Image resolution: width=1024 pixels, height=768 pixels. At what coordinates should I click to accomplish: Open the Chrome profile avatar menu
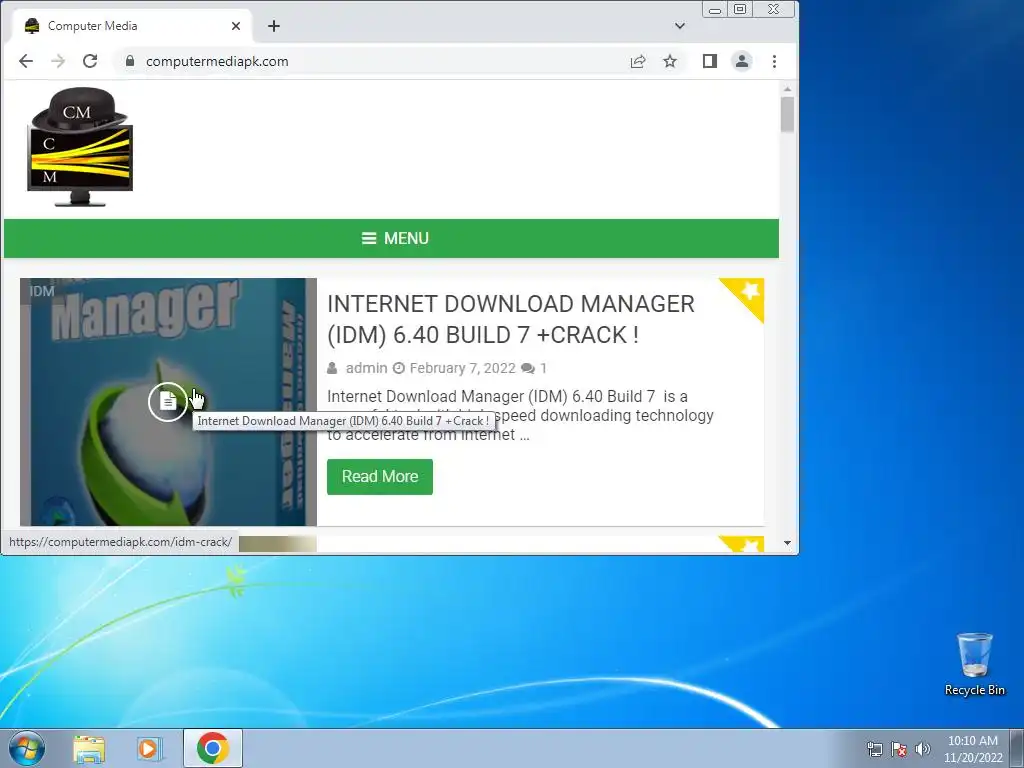tap(742, 61)
